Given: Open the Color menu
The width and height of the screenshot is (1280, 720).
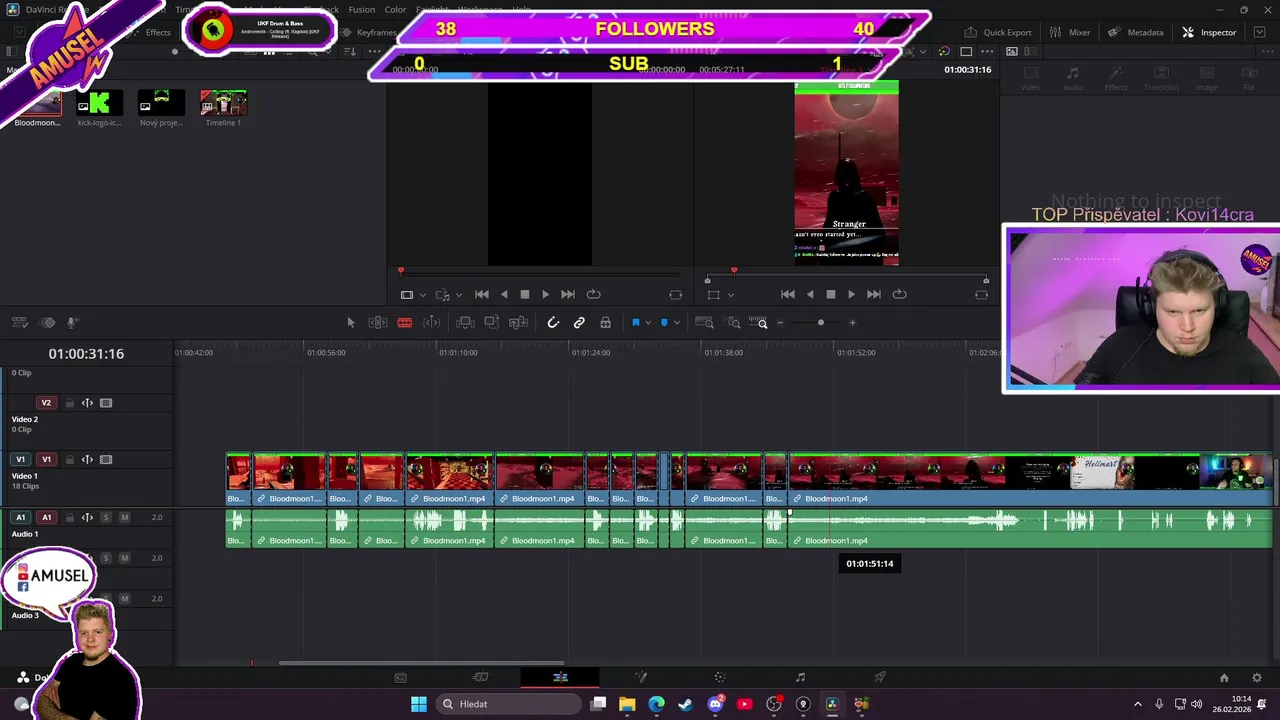Looking at the screenshot, I should (395, 10).
